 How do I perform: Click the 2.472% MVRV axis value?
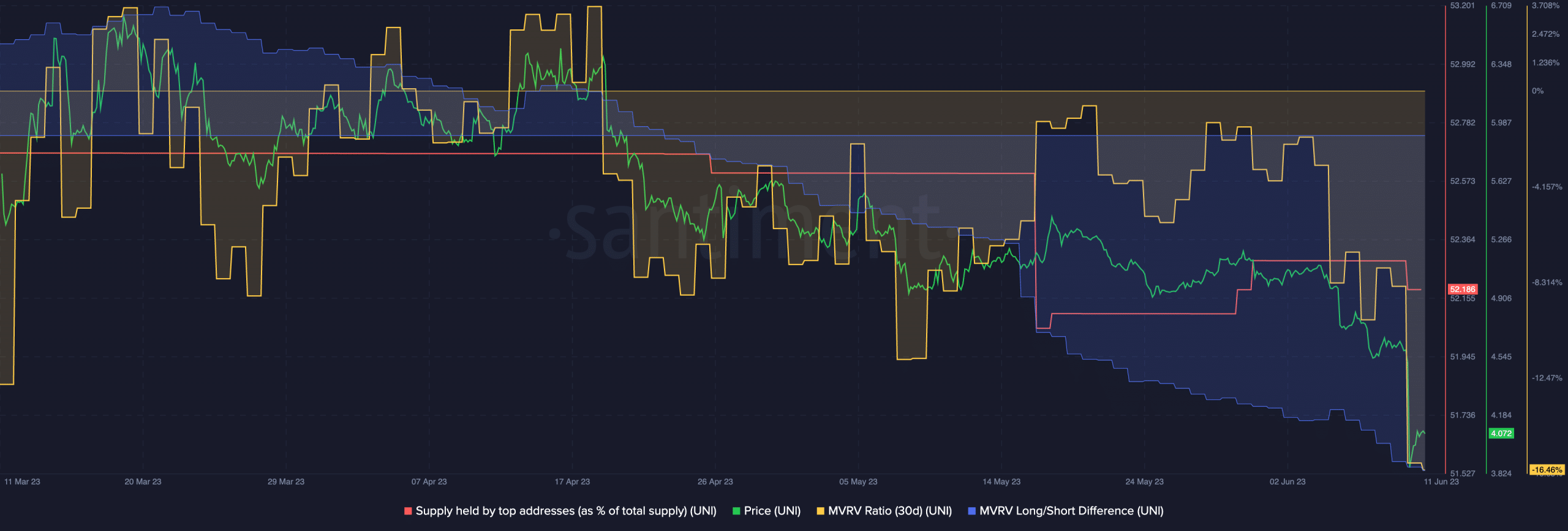click(x=1545, y=34)
